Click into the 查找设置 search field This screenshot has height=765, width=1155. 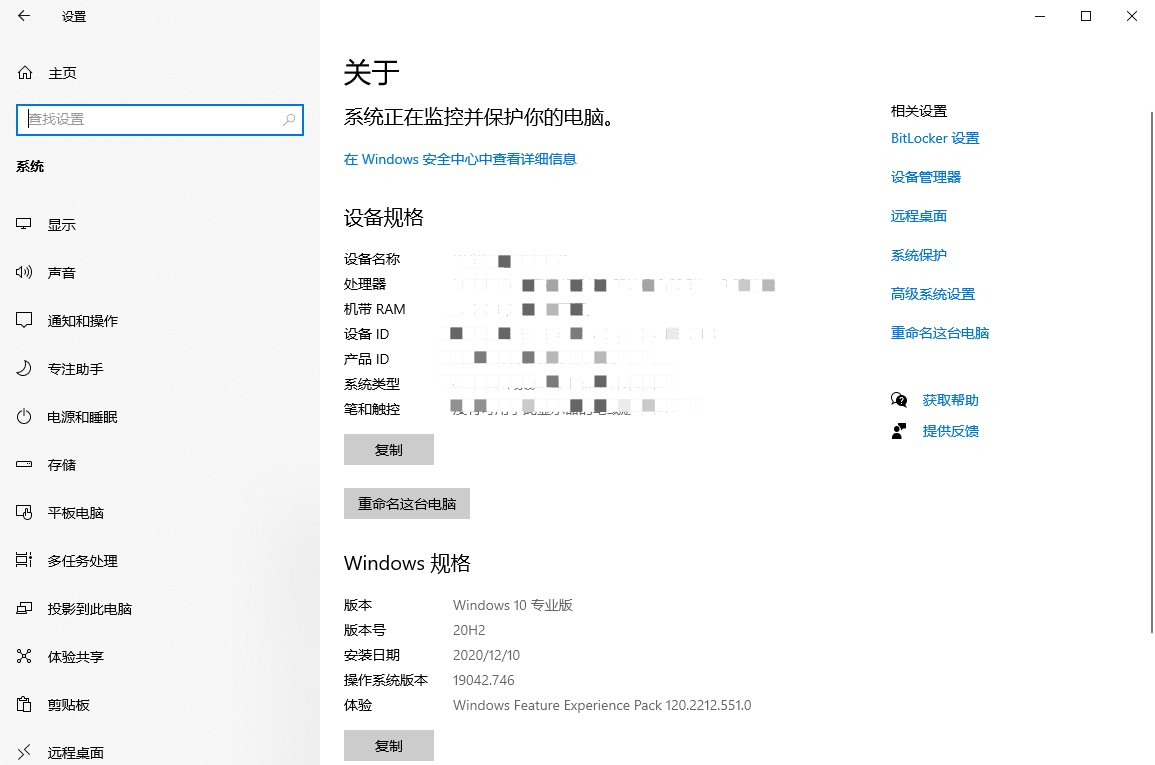coord(150,119)
